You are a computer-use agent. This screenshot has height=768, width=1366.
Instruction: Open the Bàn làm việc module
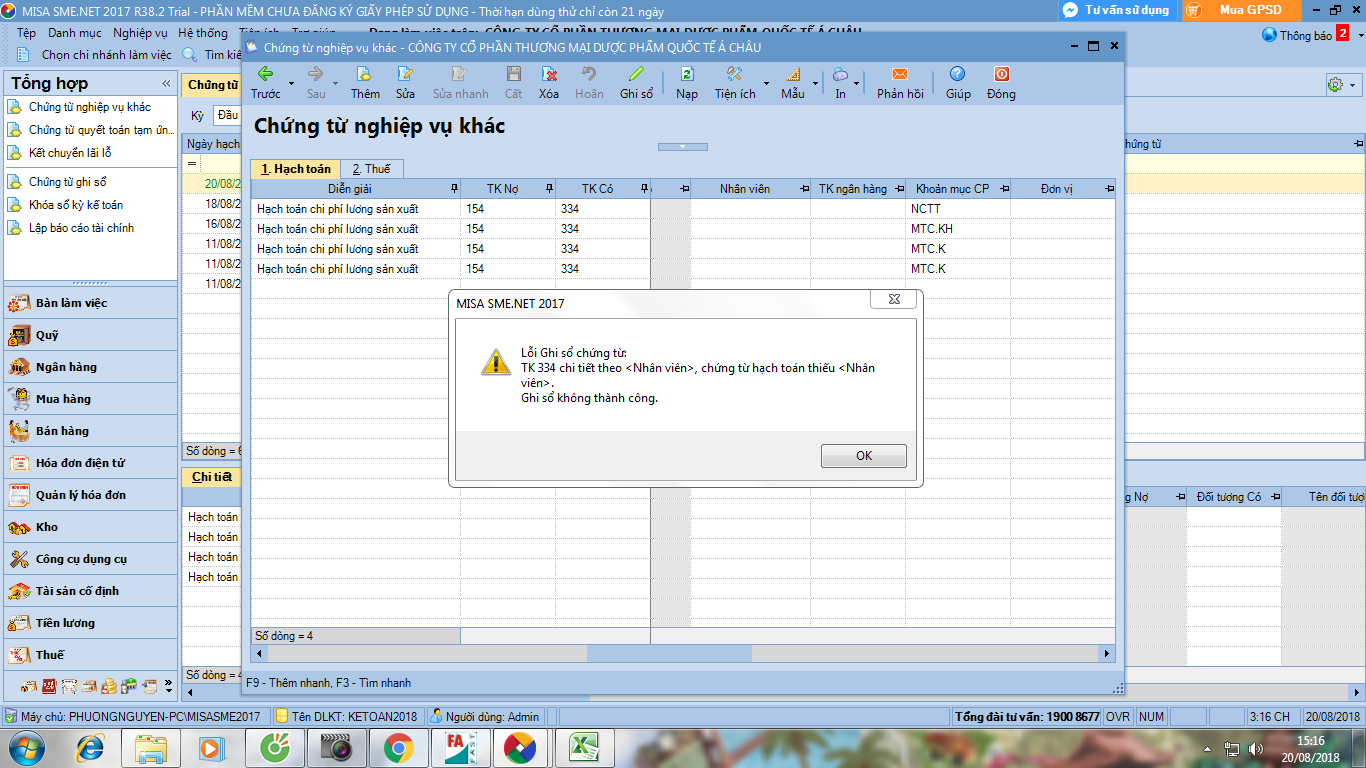90,303
